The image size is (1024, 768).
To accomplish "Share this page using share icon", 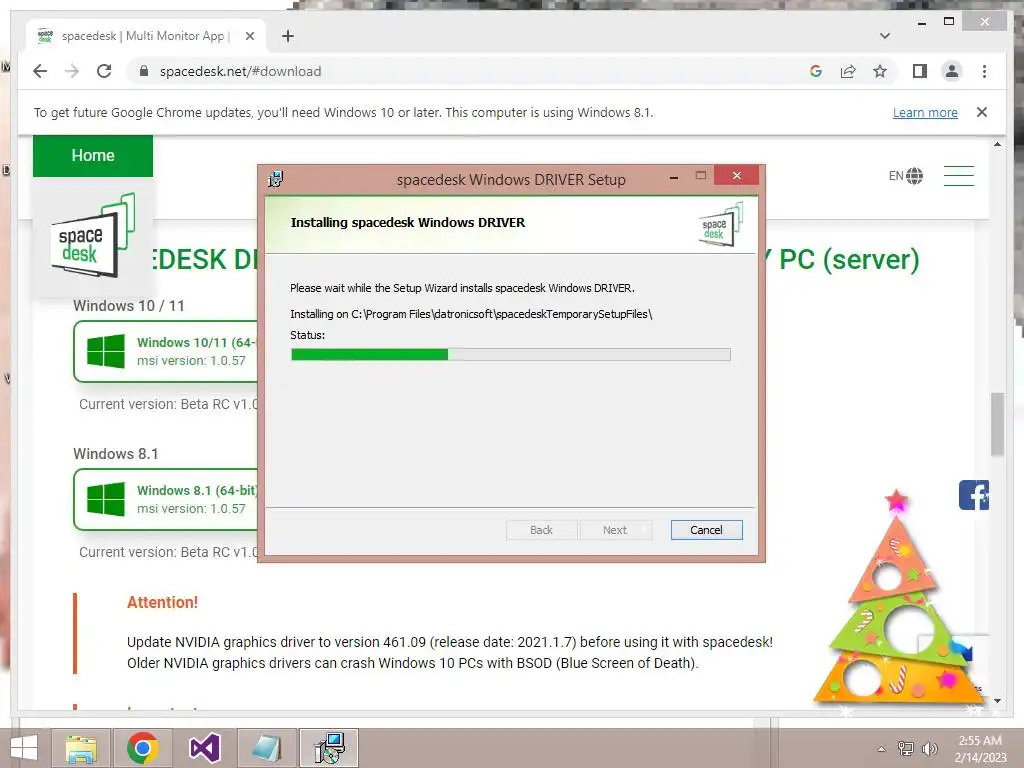I will point(848,71).
